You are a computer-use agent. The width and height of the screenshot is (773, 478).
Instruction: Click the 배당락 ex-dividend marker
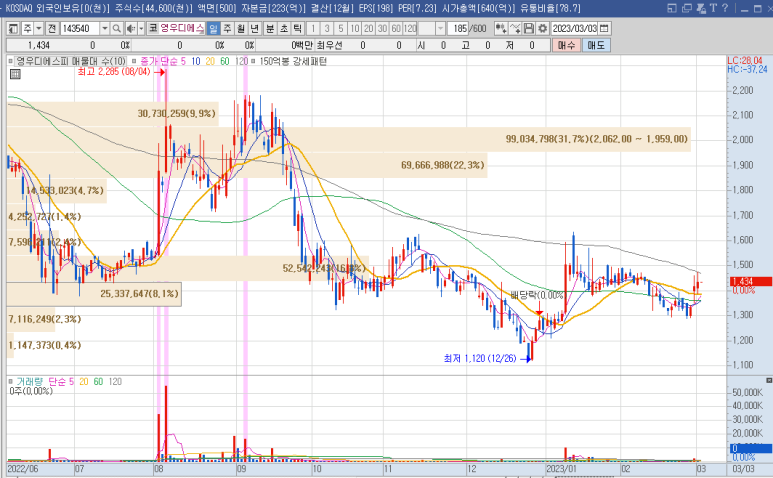click(537, 296)
